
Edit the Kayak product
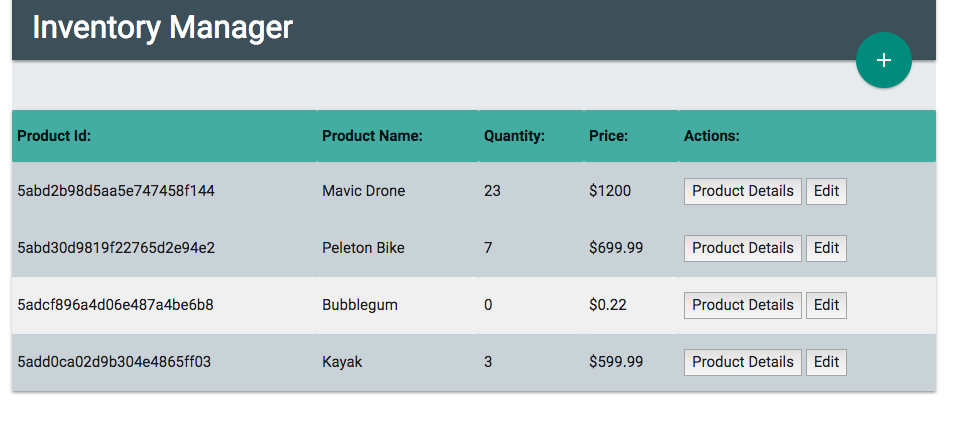click(826, 362)
